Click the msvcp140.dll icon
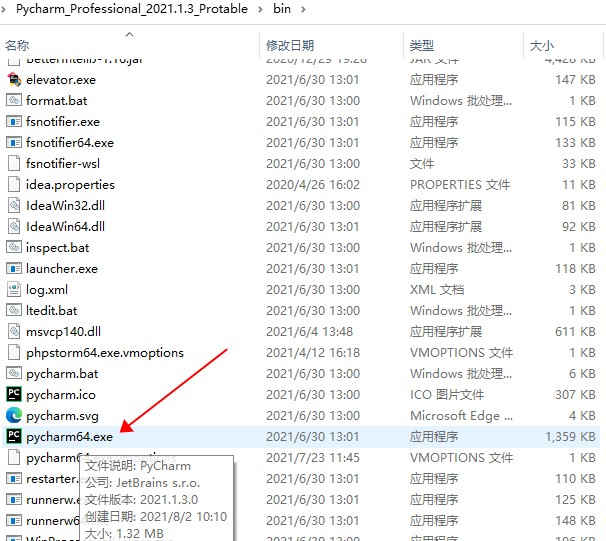Viewport: 606px width, 541px height. coord(14,332)
